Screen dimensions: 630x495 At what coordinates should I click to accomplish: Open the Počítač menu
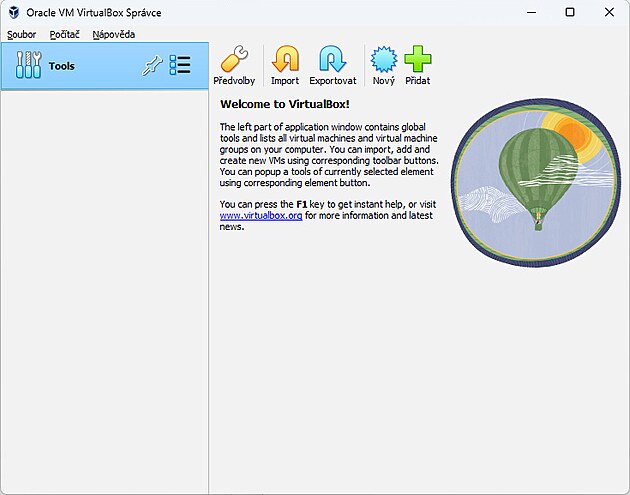click(64, 34)
